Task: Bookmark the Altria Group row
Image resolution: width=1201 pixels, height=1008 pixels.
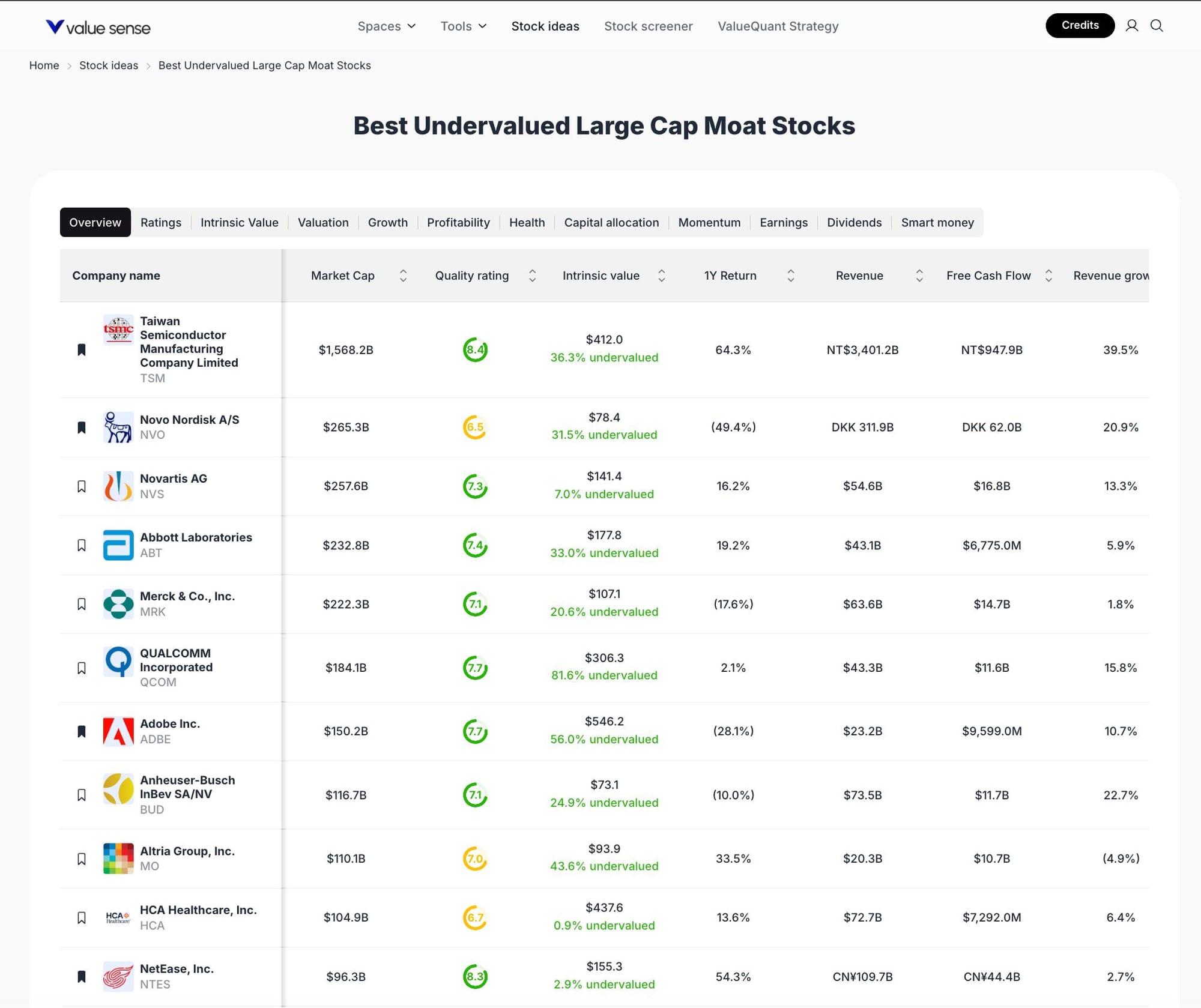Action: [82, 859]
